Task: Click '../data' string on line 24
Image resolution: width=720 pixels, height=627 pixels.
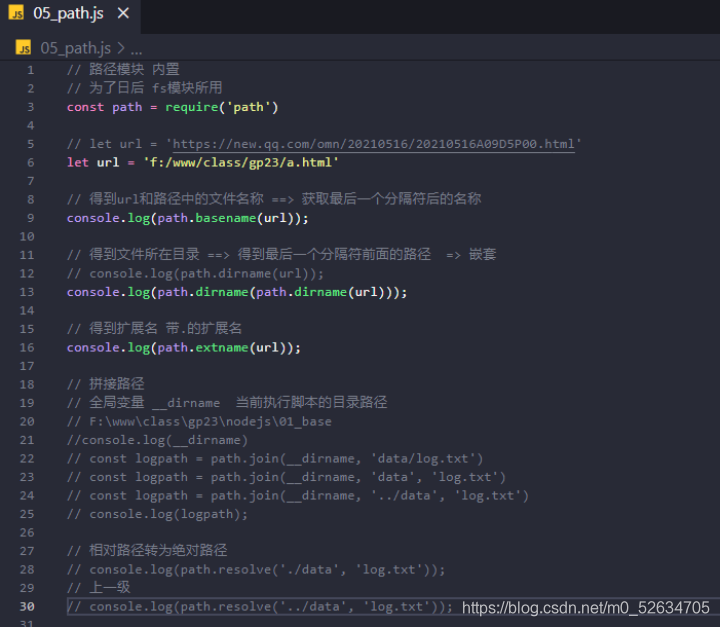Action: tap(404, 496)
